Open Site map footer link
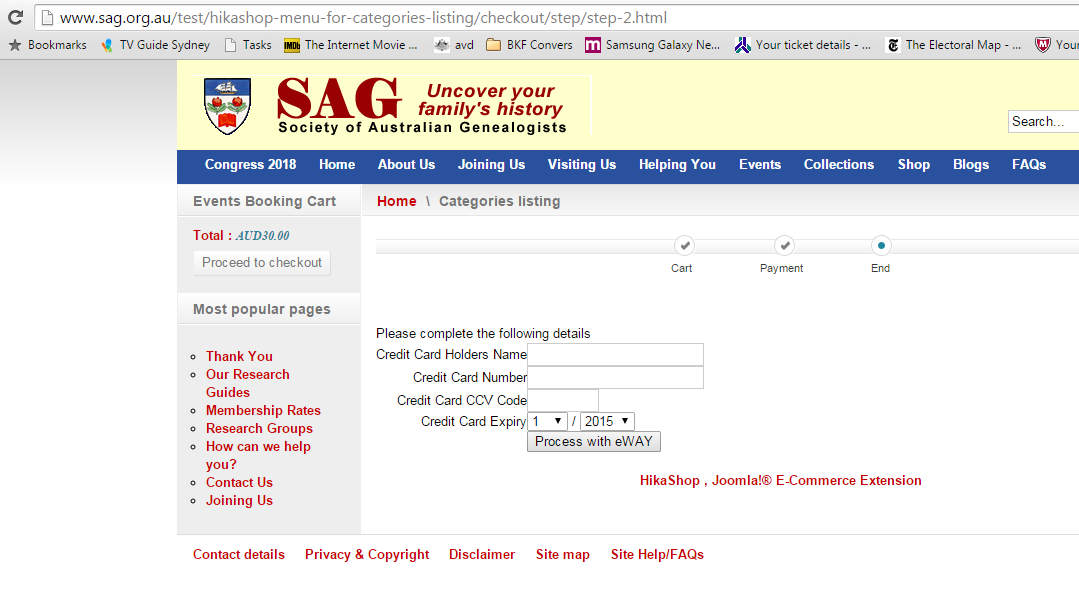 point(563,554)
